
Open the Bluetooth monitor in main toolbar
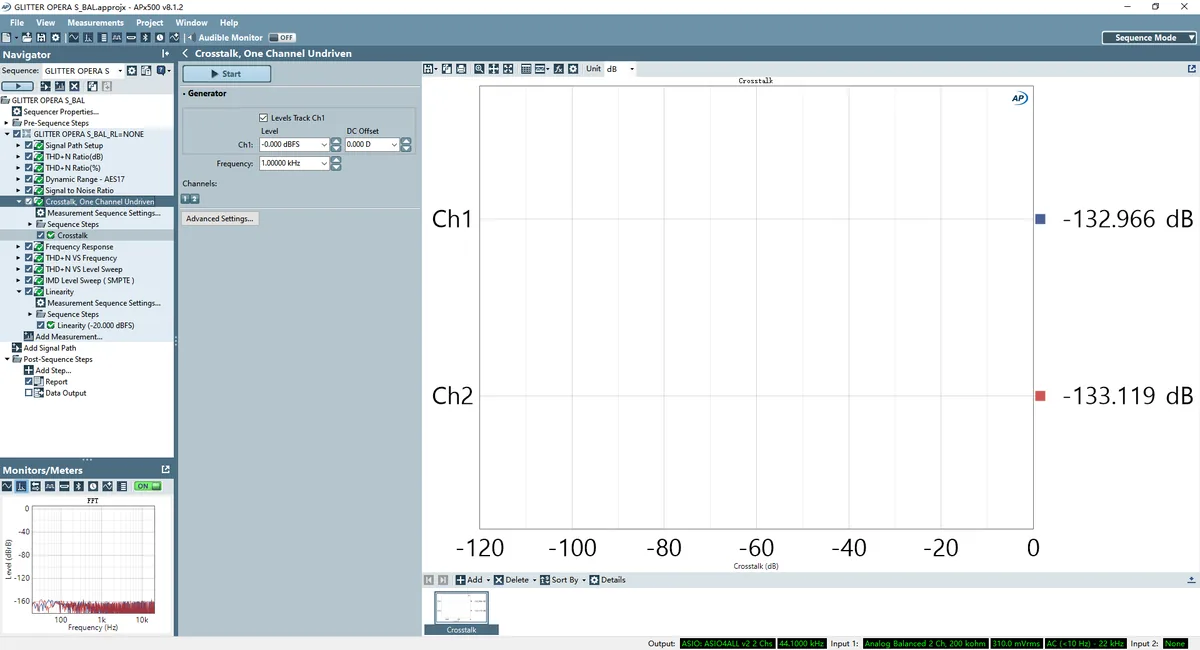point(145,37)
